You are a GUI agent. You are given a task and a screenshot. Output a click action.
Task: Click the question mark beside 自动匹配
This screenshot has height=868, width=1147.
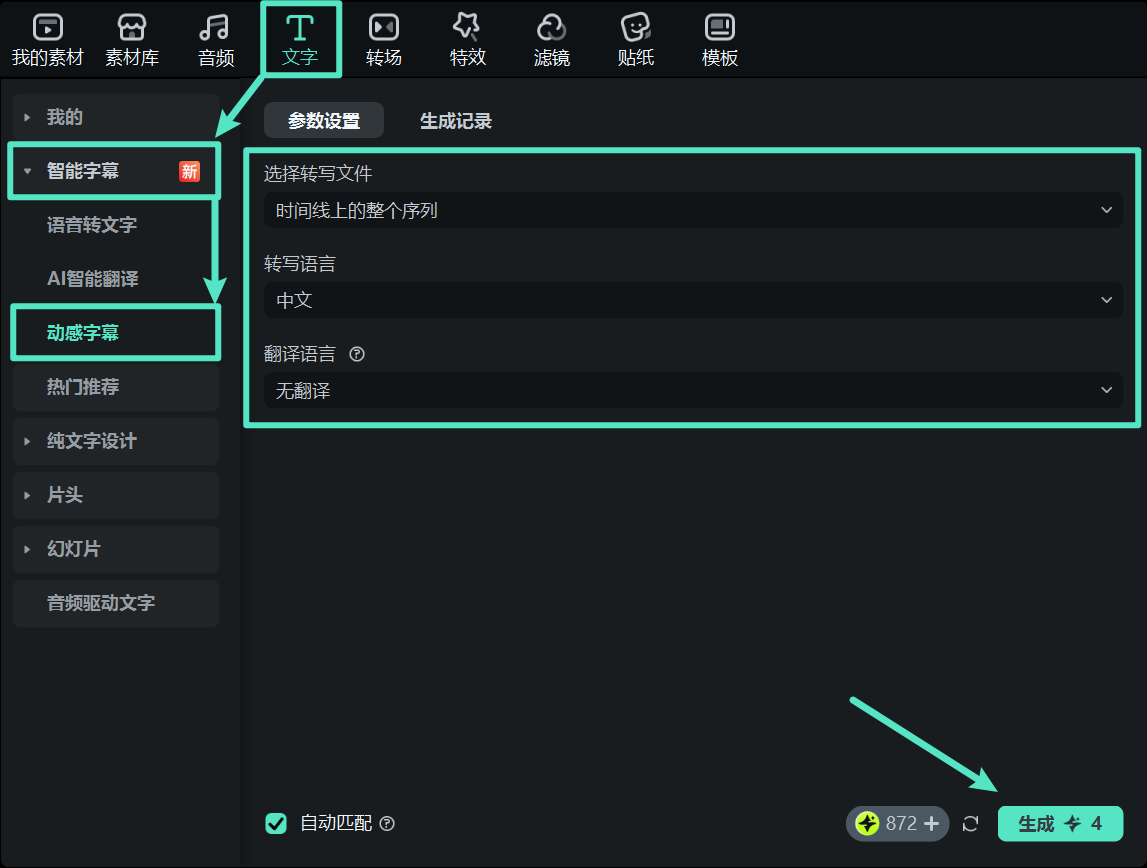point(387,824)
